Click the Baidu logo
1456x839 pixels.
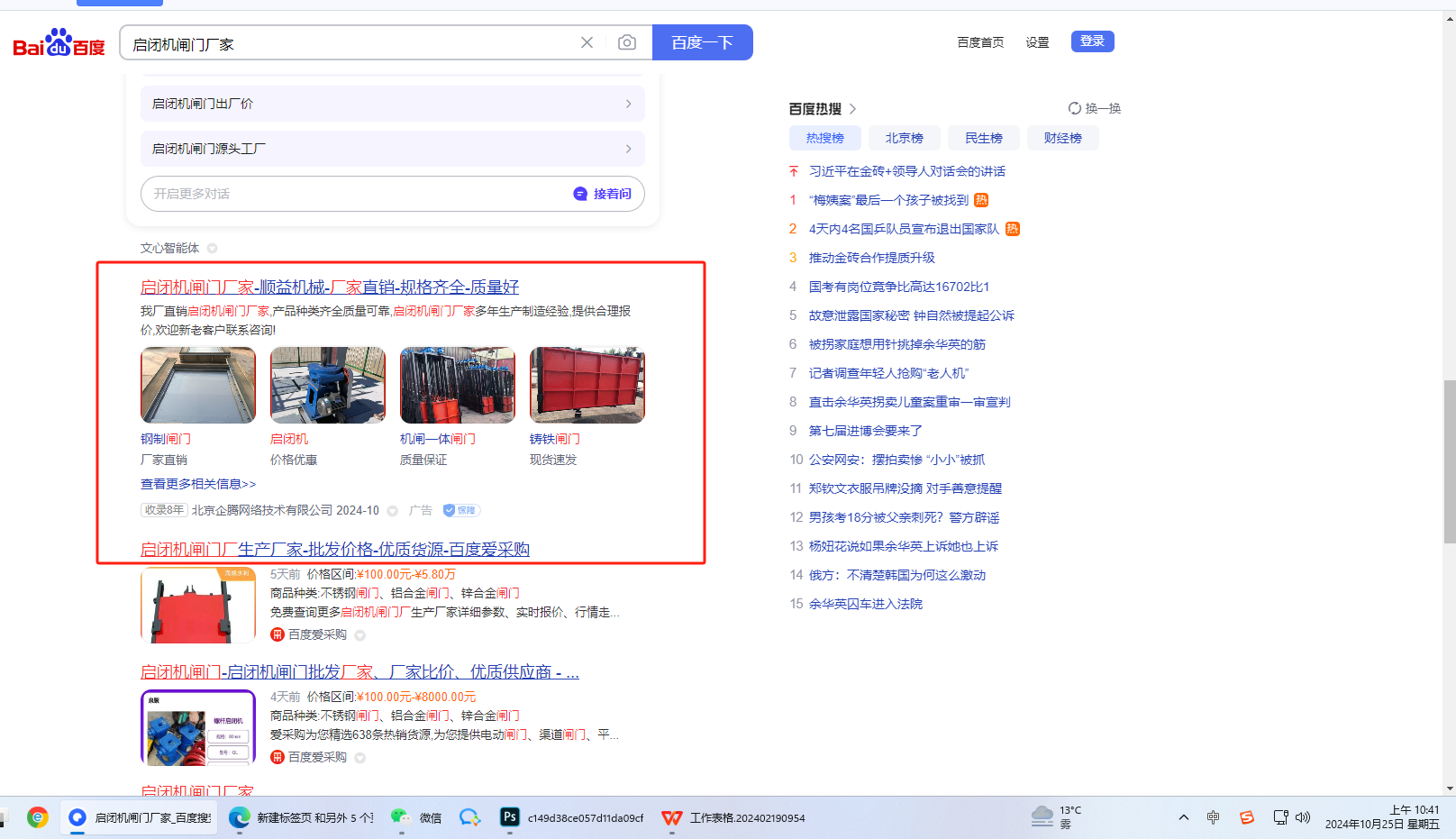coord(59,42)
